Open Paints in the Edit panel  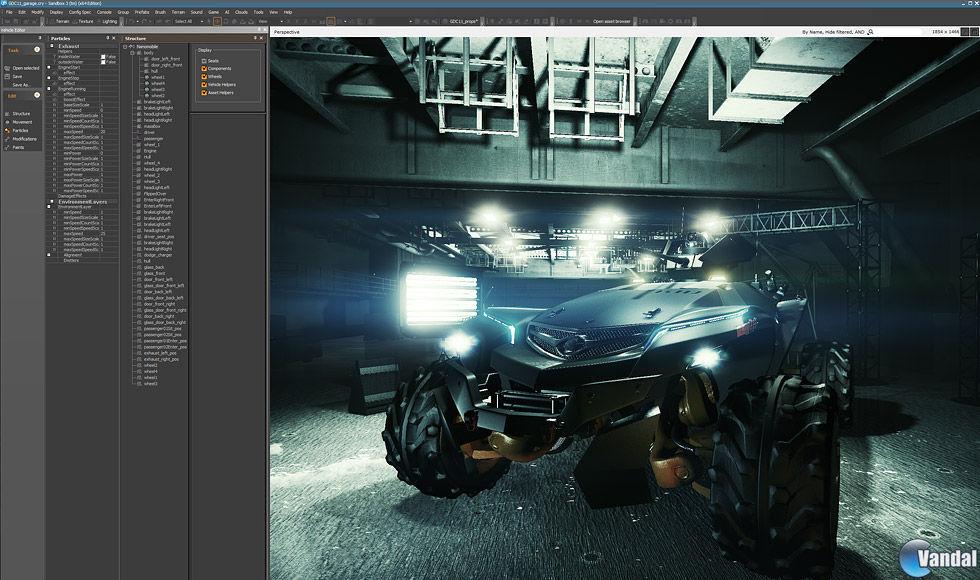click(x=18, y=148)
